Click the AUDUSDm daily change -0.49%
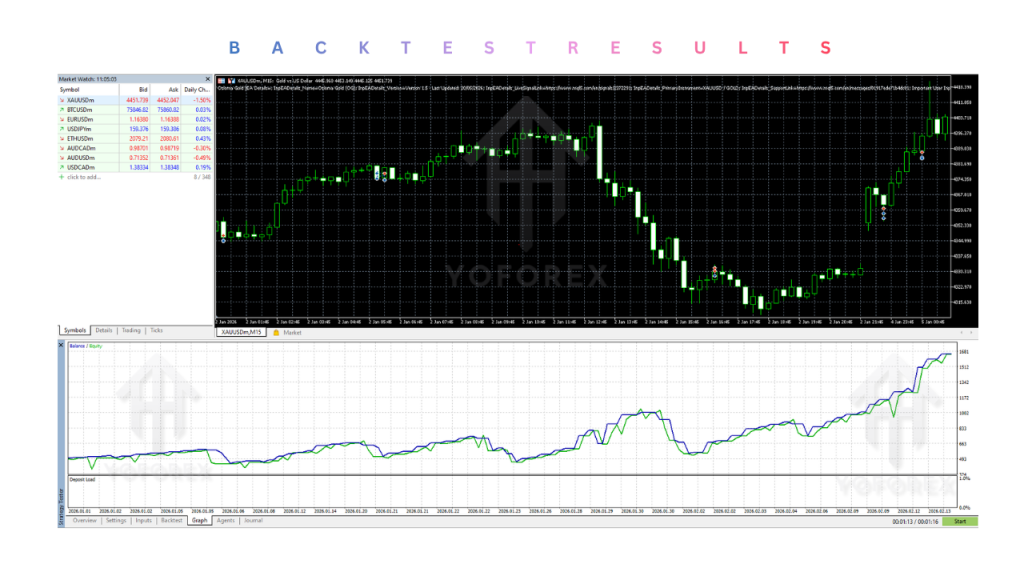This screenshot has height=576, width=1024. tap(202, 158)
